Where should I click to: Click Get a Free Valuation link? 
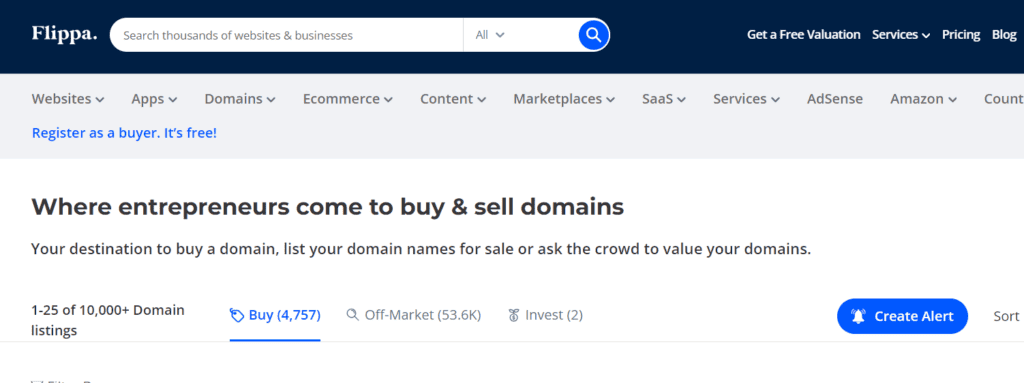[803, 35]
